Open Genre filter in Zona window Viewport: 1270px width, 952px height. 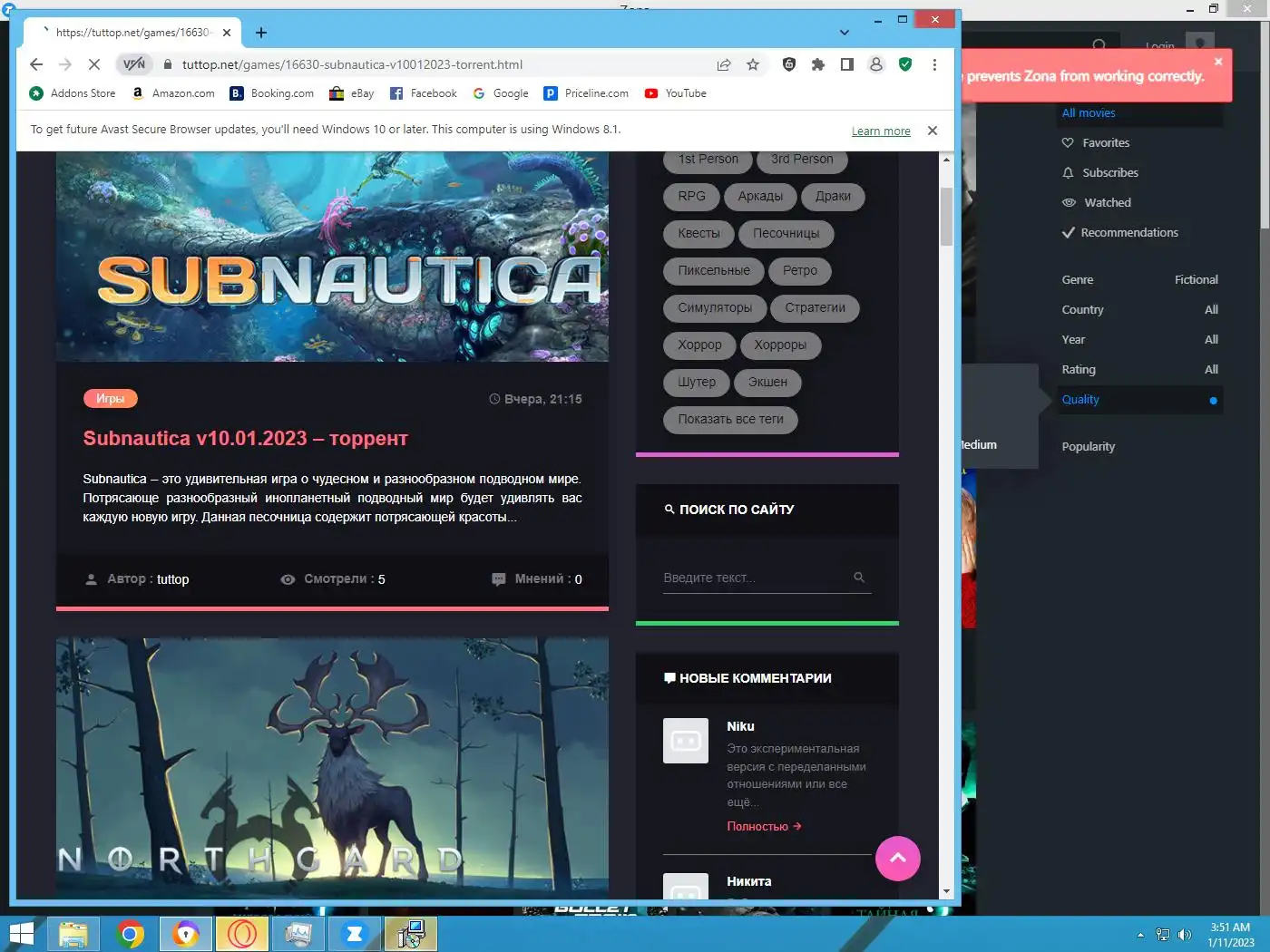point(1140,279)
